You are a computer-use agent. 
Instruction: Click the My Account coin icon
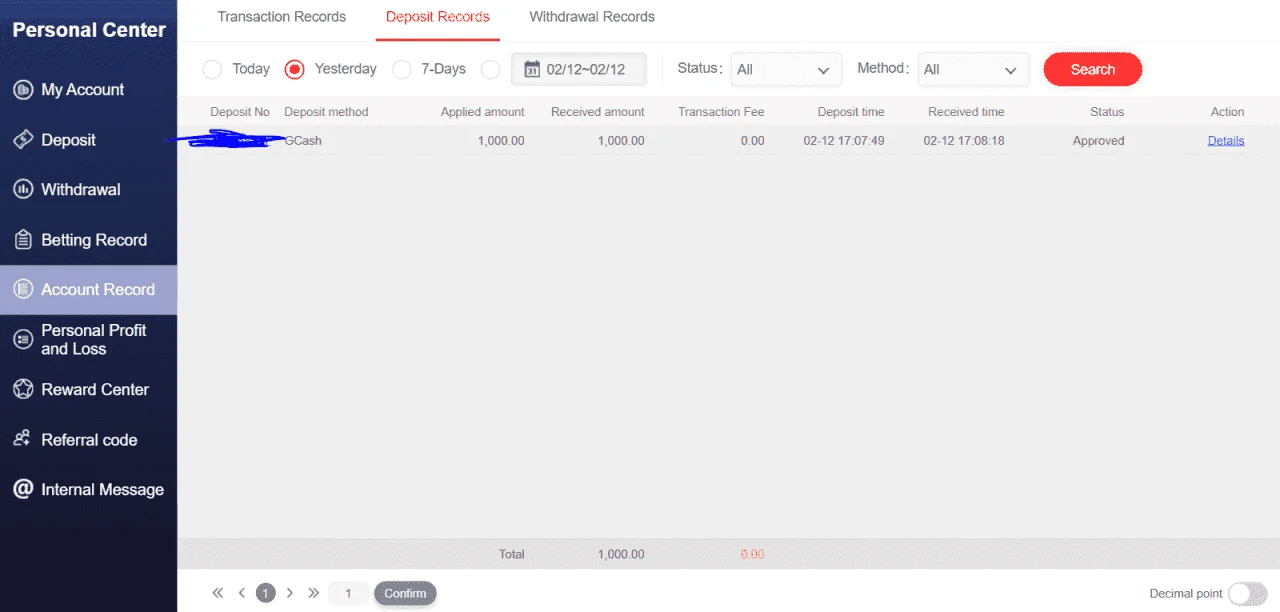coord(23,90)
